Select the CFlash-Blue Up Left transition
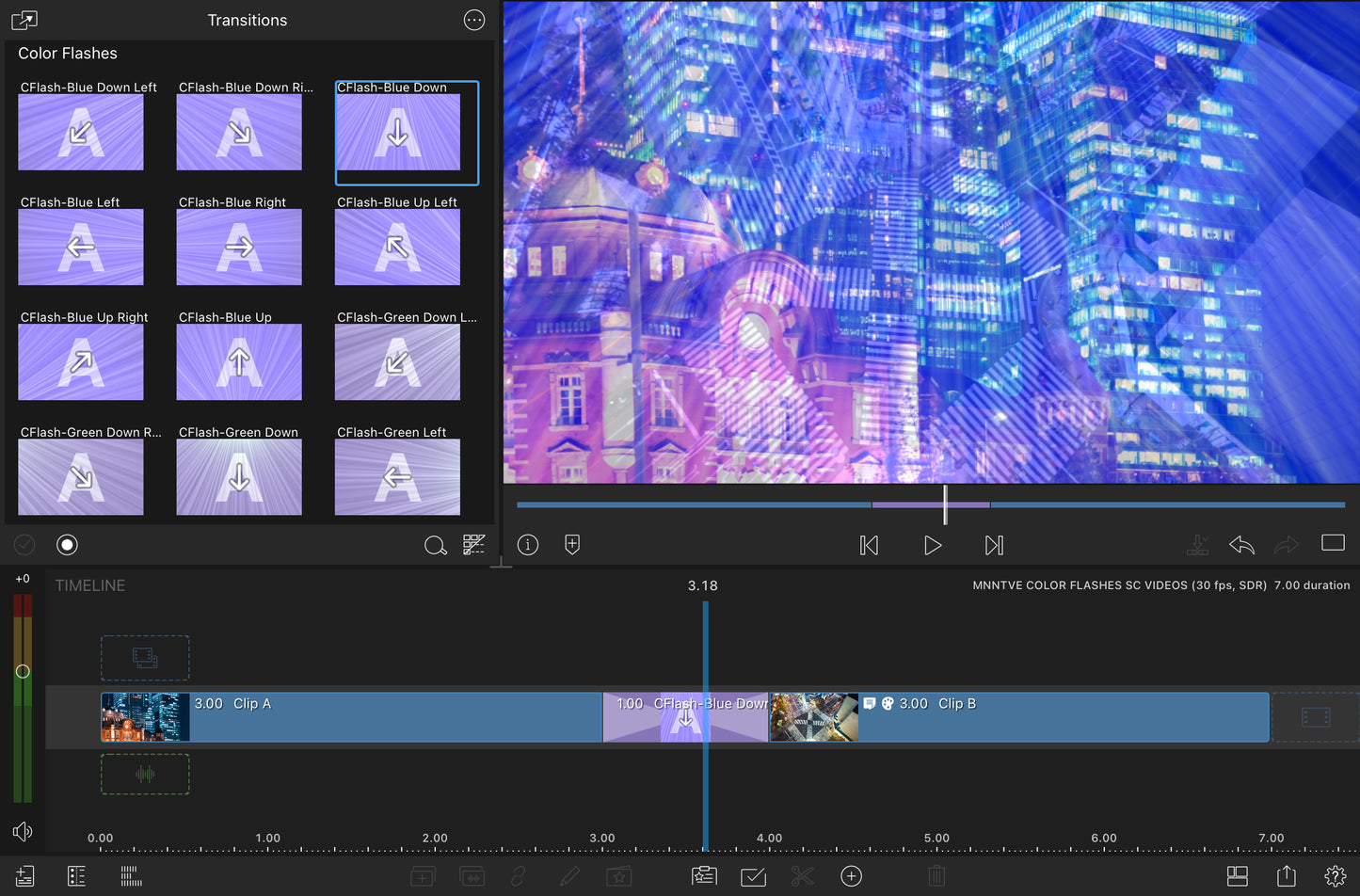1360x896 pixels. tap(397, 247)
